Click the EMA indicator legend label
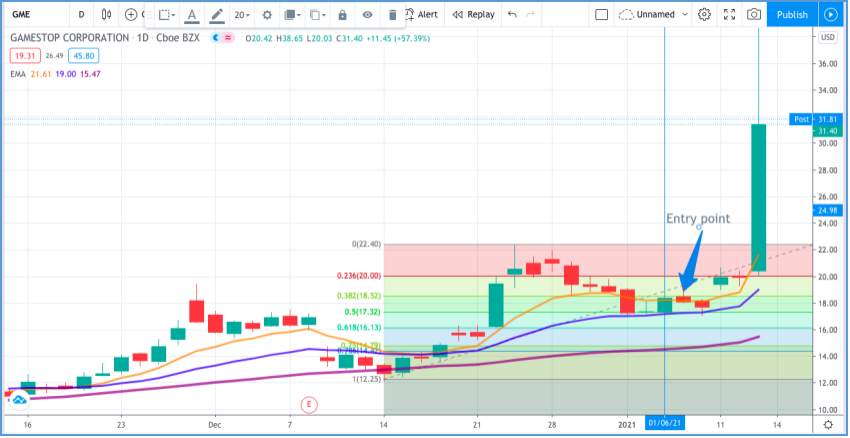This screenshot has height=438, width=850. click(x=18, y=74)
